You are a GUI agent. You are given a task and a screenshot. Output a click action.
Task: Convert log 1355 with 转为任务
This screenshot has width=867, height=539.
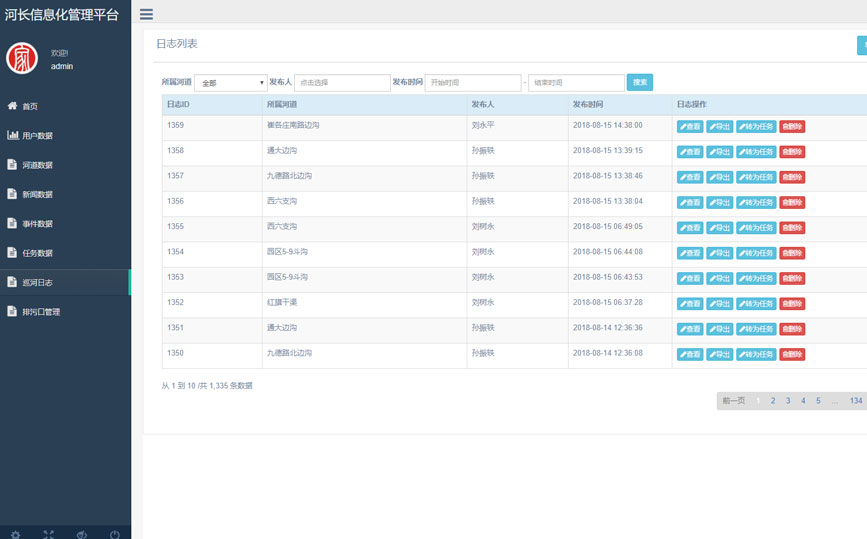point(756,228)
